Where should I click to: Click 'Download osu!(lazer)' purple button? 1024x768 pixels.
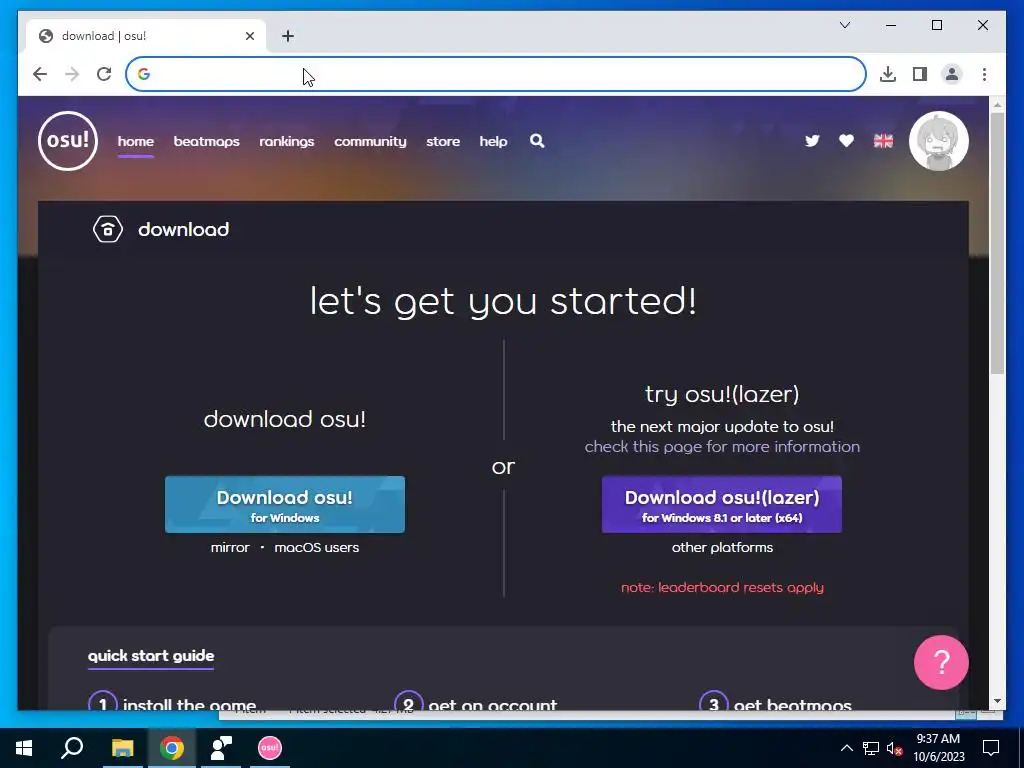click(x=722, y=504)
